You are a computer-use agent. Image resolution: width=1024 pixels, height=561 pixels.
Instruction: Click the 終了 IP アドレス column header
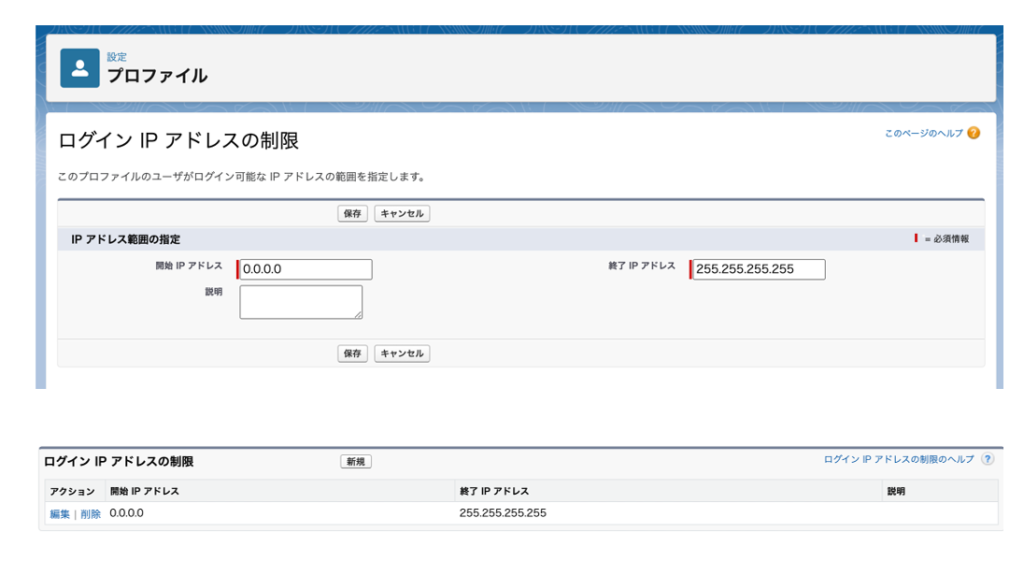coord(494,492)
